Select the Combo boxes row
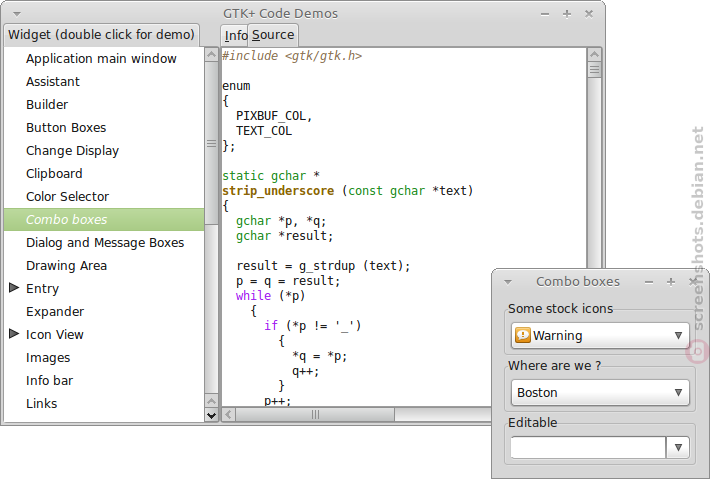 (104, 220)
